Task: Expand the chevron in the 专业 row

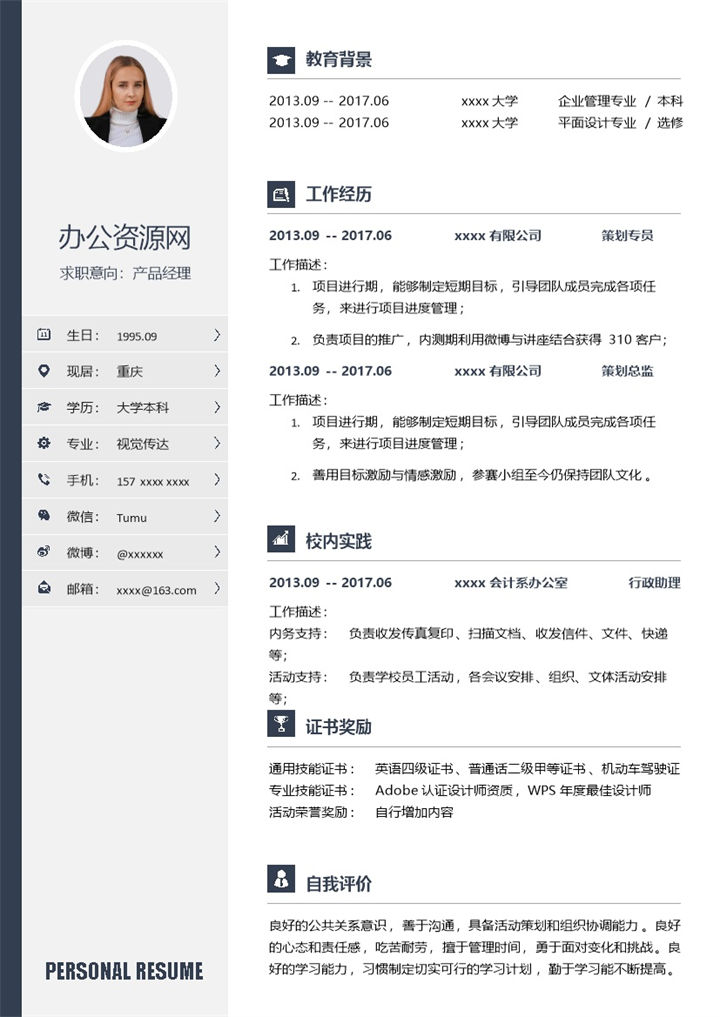Action: (217, 443)
